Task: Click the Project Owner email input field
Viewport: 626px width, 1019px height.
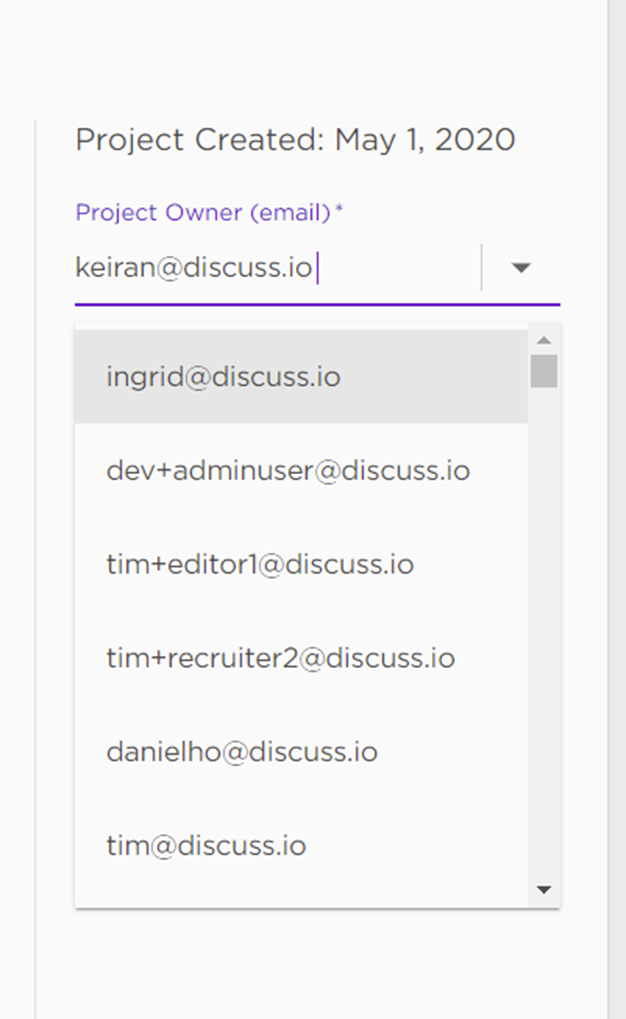Action: point(278,267)
